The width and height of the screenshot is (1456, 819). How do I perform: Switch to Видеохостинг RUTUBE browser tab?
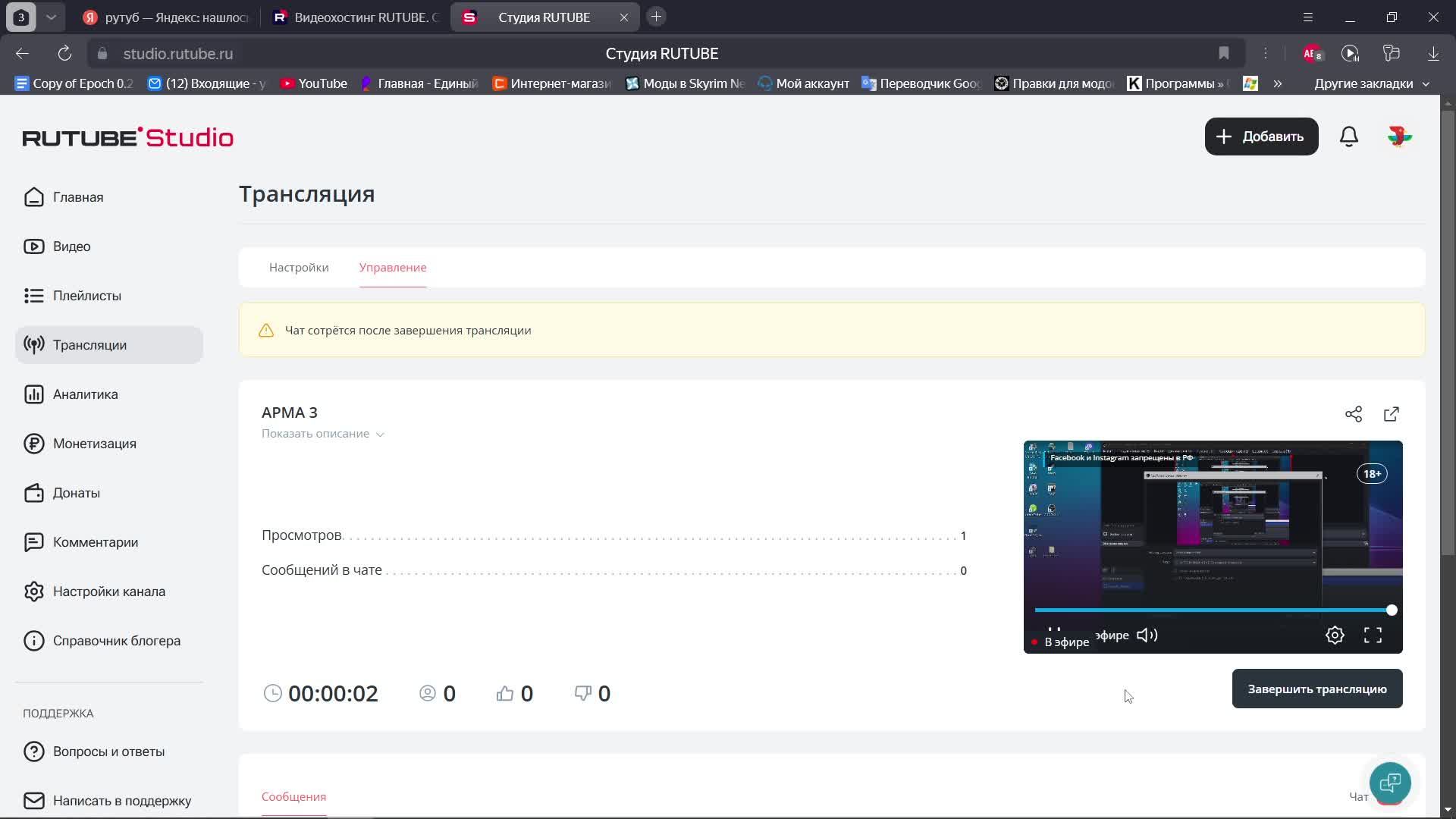(356, 17)
